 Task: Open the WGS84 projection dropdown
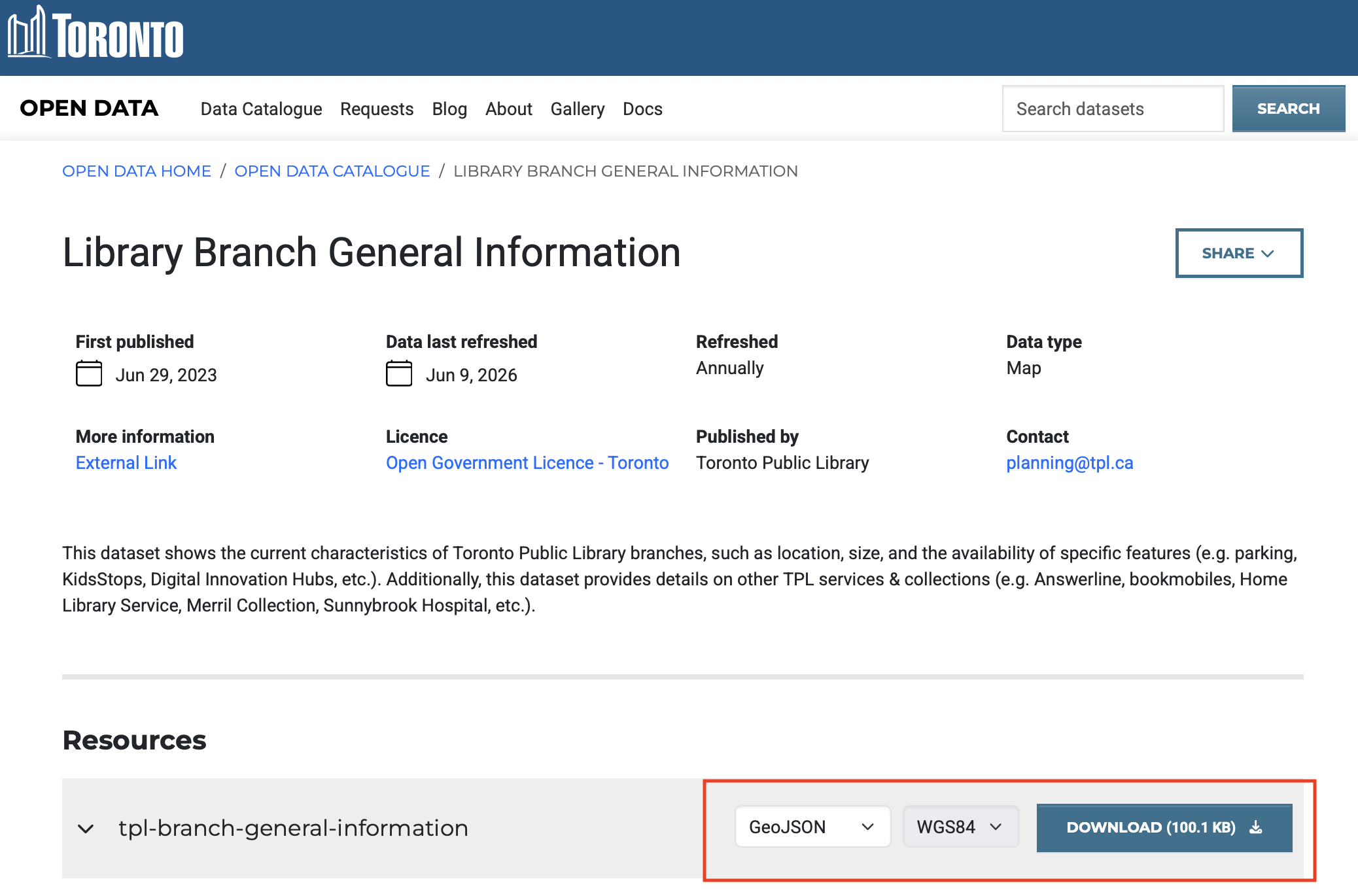[961, 827]
